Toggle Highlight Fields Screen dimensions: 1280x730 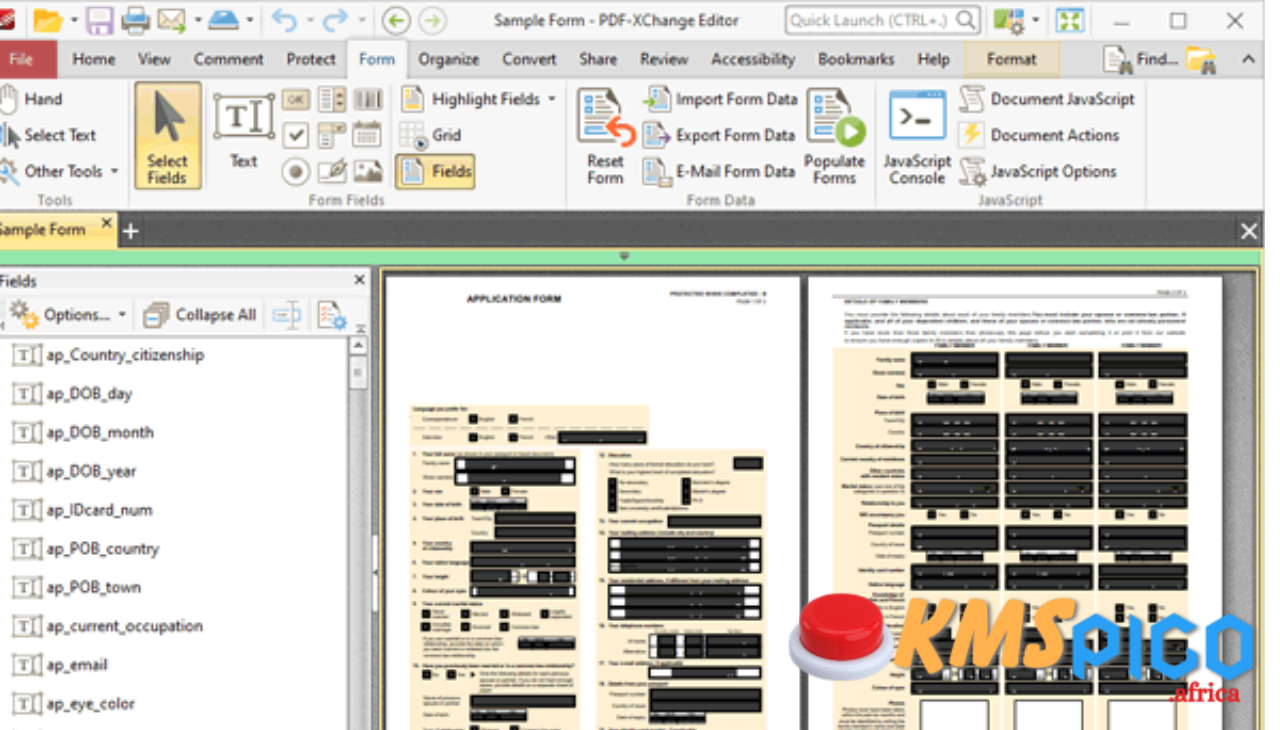click(x=472, y=99)
